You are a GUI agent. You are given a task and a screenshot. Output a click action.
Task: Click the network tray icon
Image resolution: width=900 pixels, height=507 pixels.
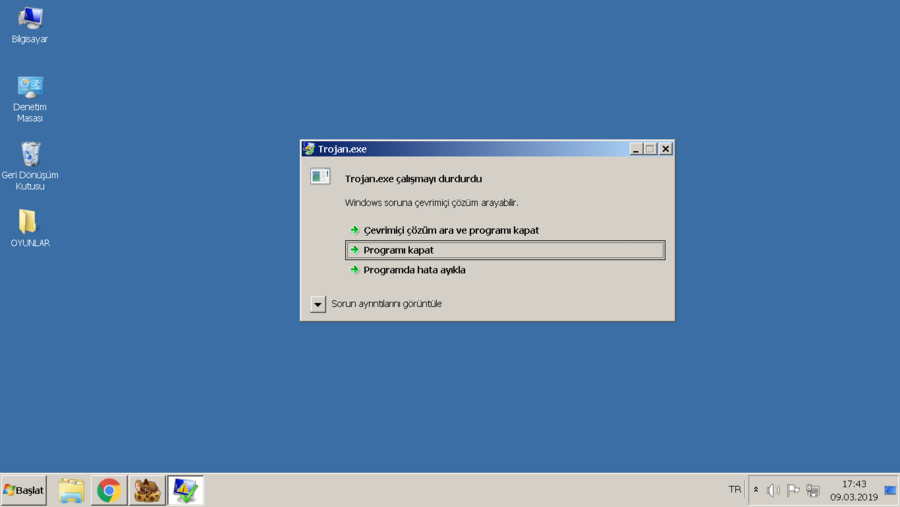click(x=813, y=490)
